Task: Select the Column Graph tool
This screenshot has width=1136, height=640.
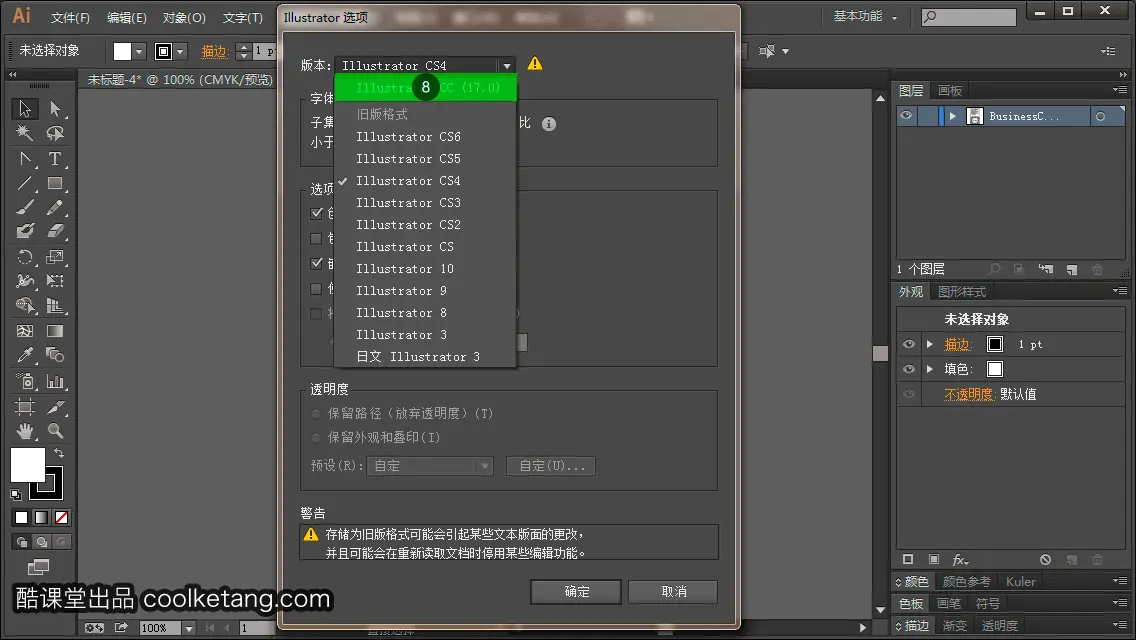Action: pyautogui.click(x=55, y=381)
